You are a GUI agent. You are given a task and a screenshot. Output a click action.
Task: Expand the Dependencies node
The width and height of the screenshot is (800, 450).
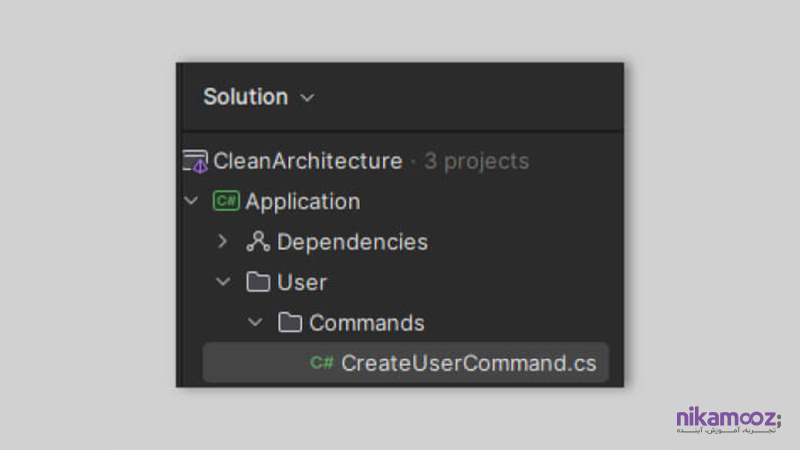click(222, 241)
